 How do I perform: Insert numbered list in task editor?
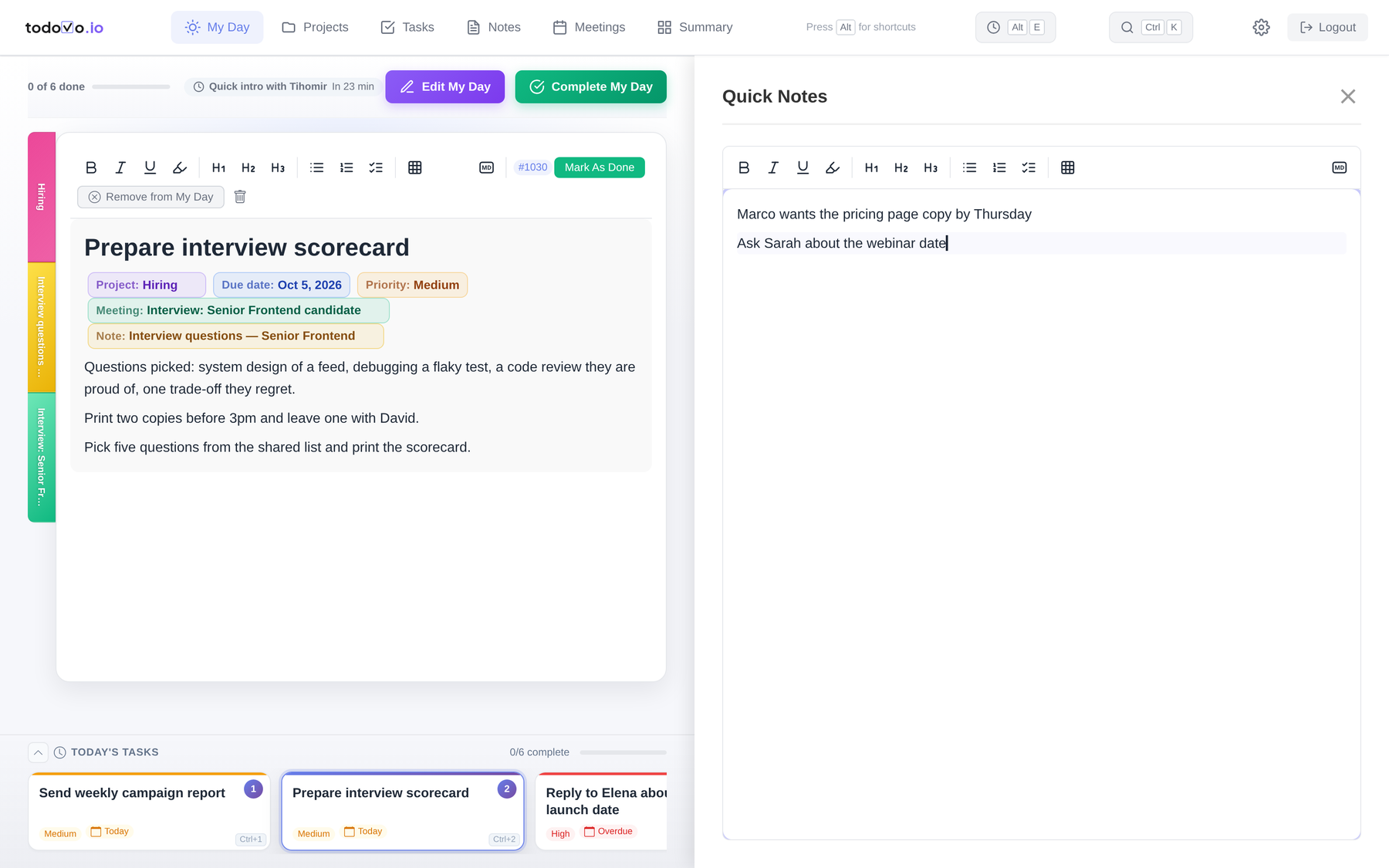click(346, 167)
